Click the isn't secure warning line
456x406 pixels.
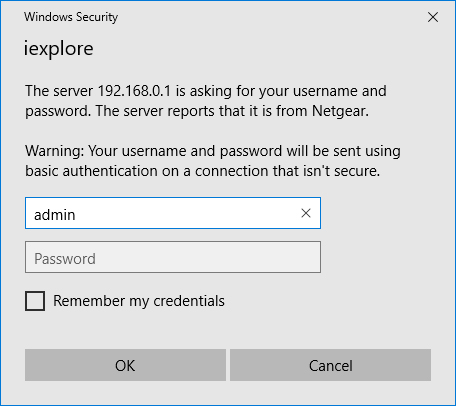click(x=203, y=171)
